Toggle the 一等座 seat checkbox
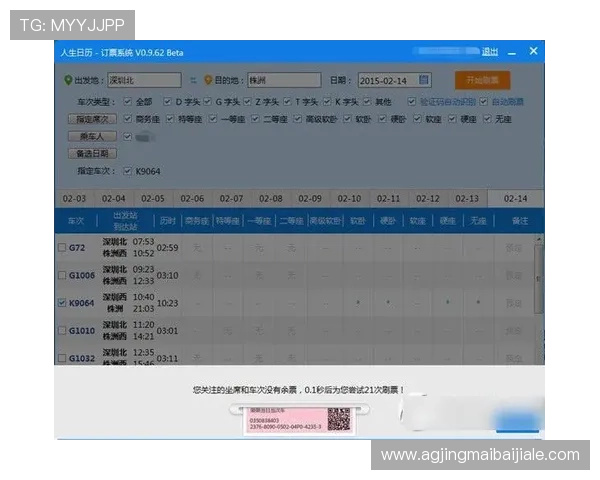600x480 pixels. (213, 119)
